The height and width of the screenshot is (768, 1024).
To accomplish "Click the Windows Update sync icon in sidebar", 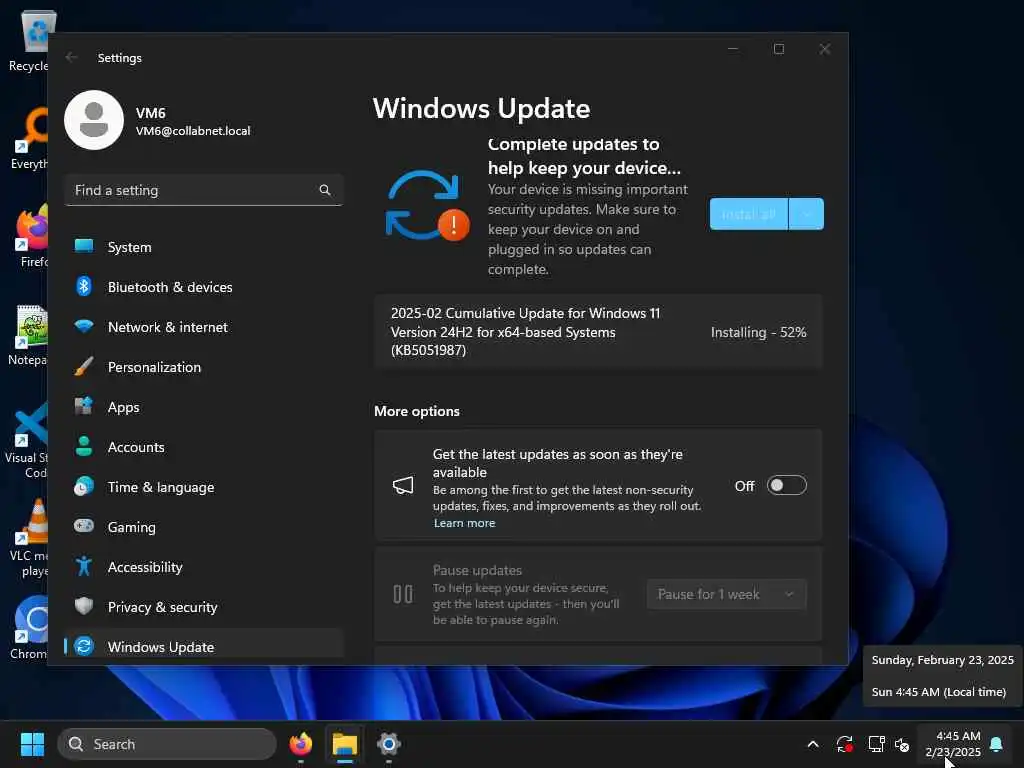I will (x=84, y=646).
